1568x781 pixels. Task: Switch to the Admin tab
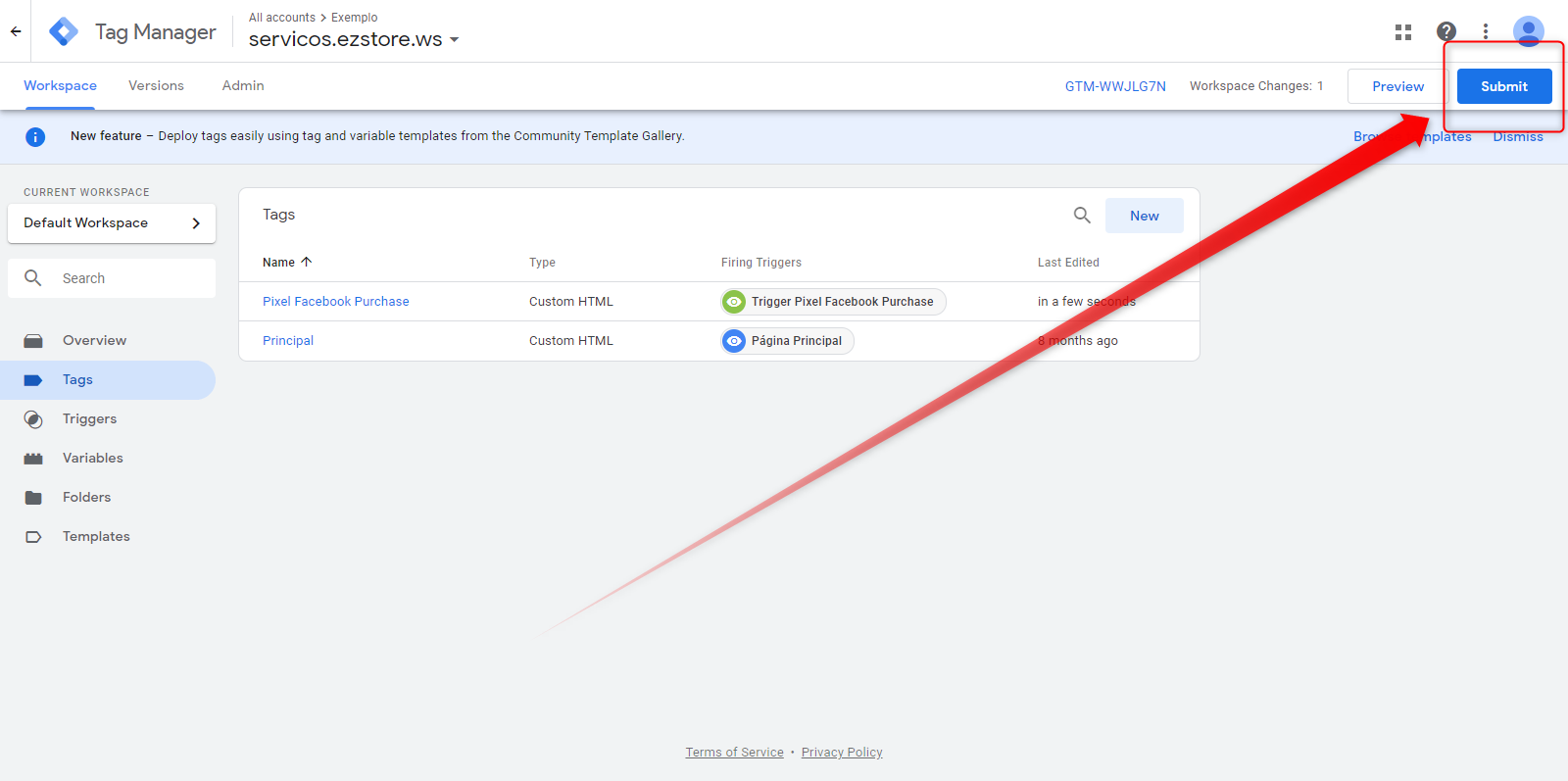click(x=243, y=86)
